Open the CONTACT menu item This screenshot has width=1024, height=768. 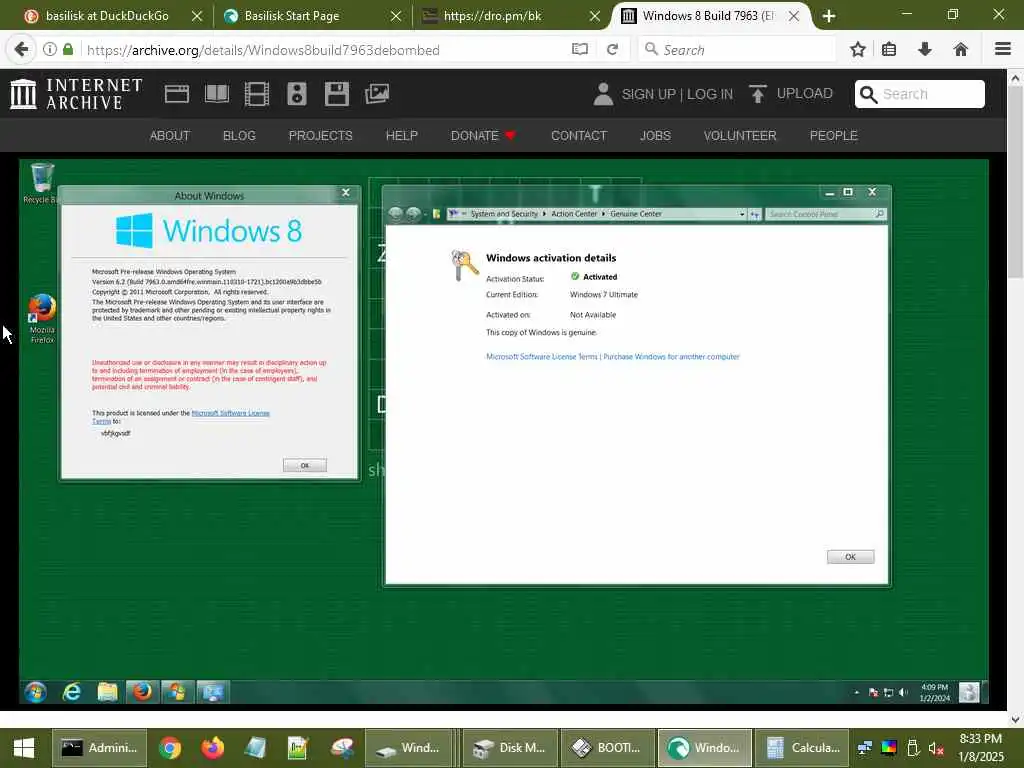(579, 136)
